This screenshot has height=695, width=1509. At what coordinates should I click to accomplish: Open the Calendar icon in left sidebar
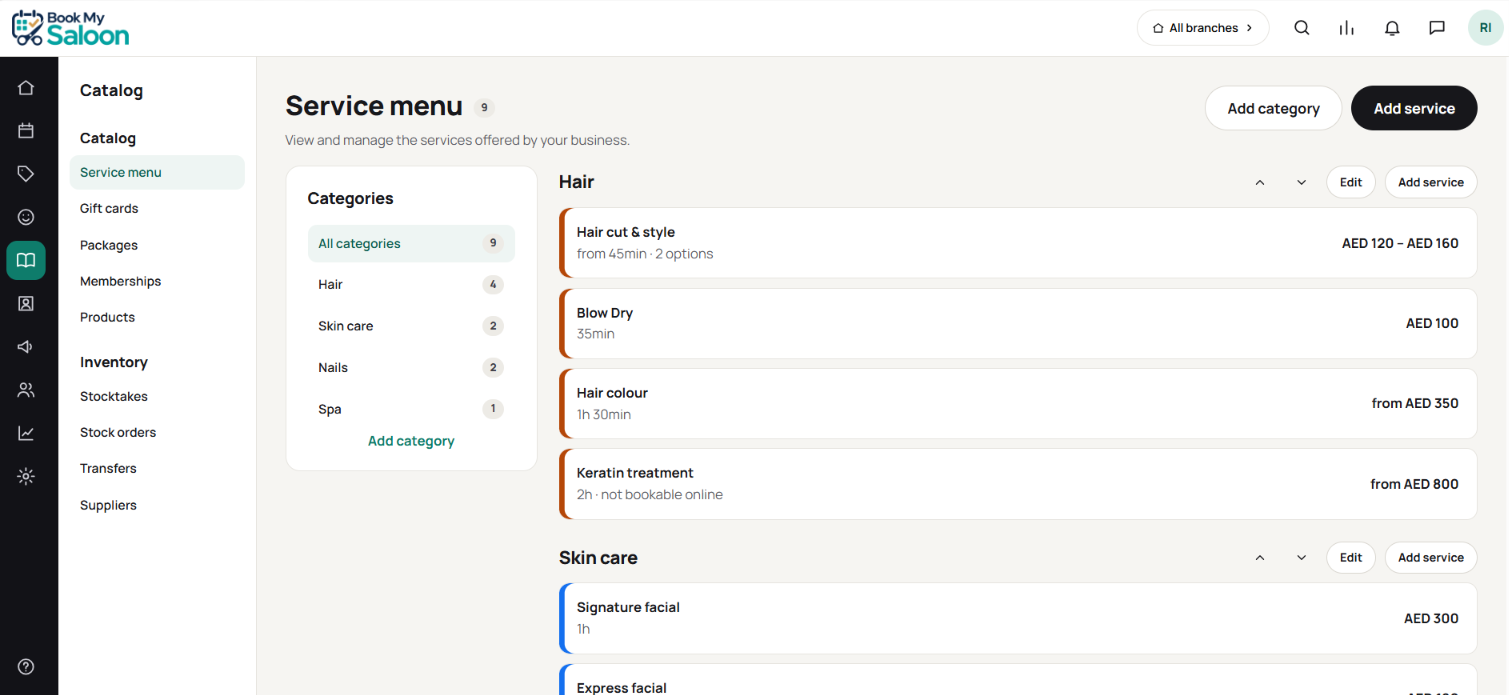point(26,131)
